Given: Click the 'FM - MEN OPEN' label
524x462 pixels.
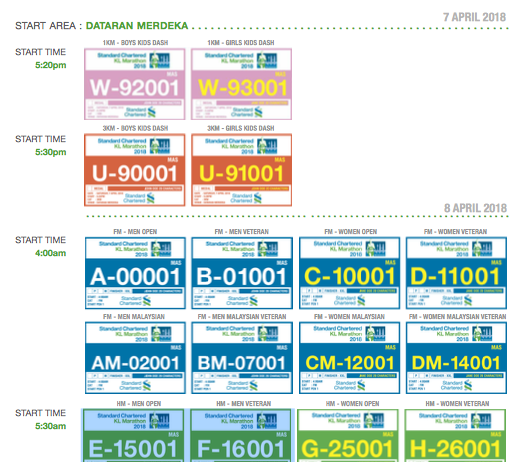Looking at the screenshot, I should [x=135, y=232].
